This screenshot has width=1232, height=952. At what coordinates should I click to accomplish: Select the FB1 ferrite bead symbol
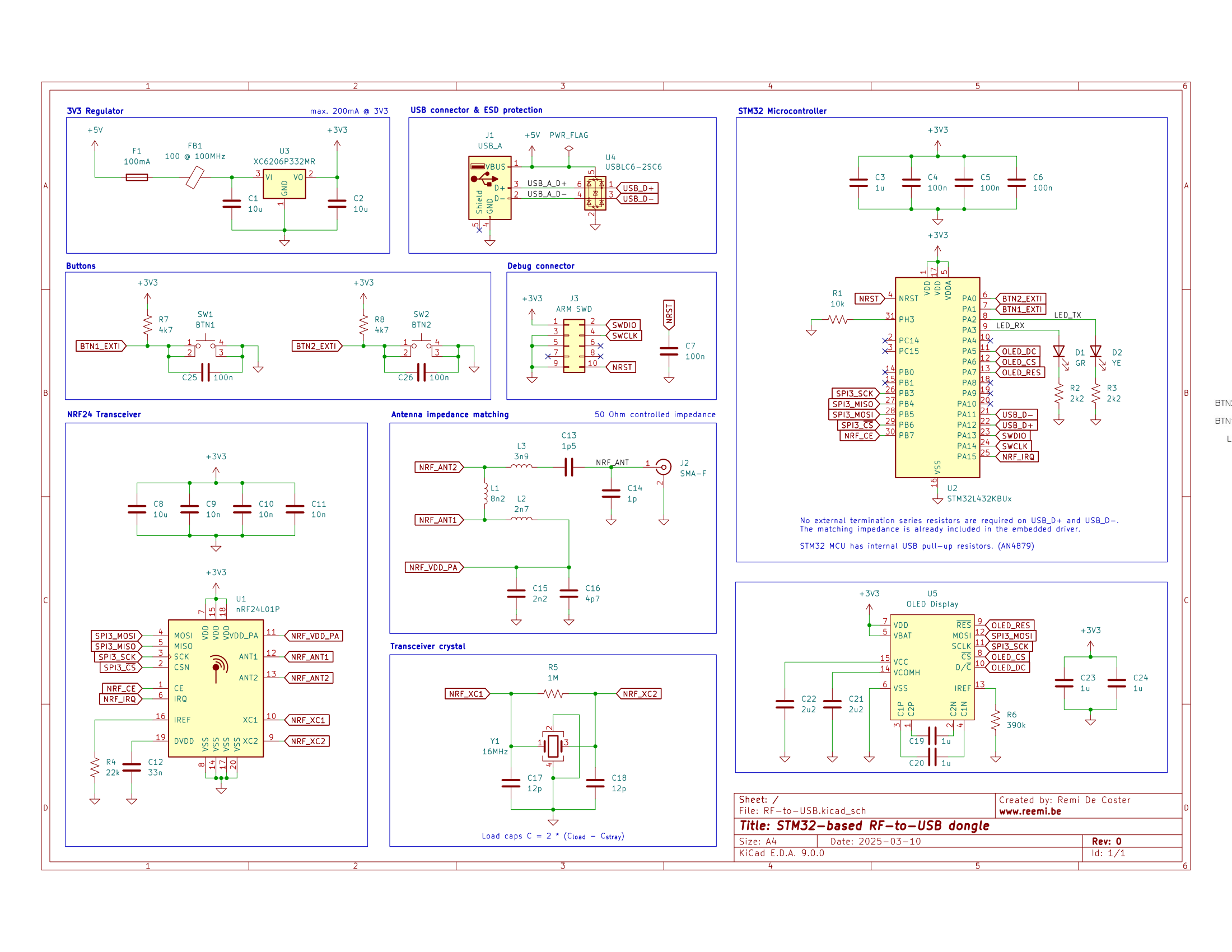click(x=195, y=177)
